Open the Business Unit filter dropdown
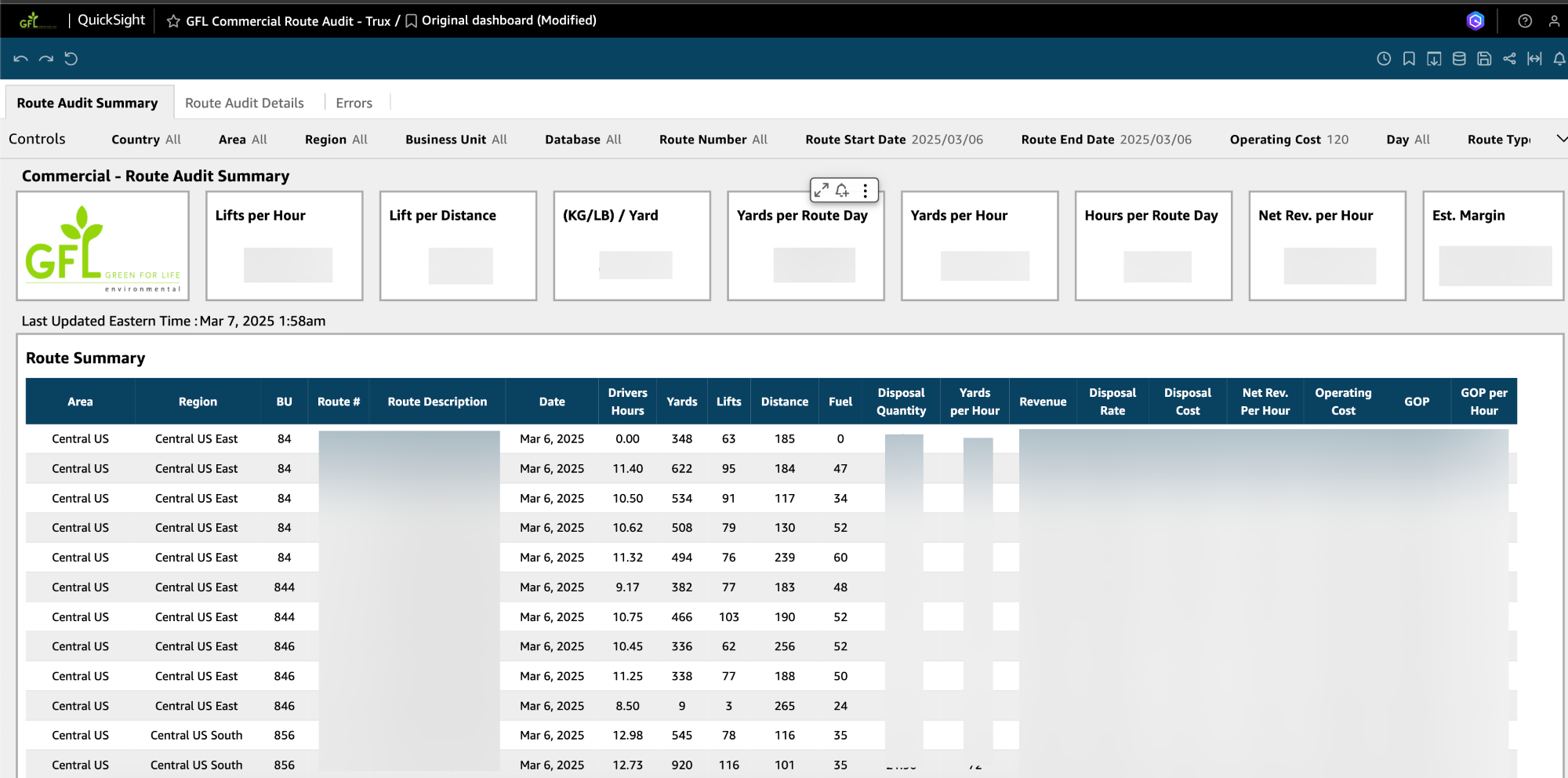 click(x=456, y=140)
